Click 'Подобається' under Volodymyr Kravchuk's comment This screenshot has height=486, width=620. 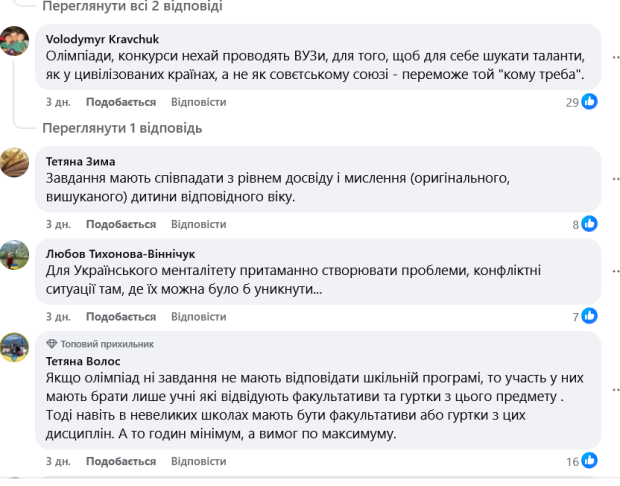(121, 102)
